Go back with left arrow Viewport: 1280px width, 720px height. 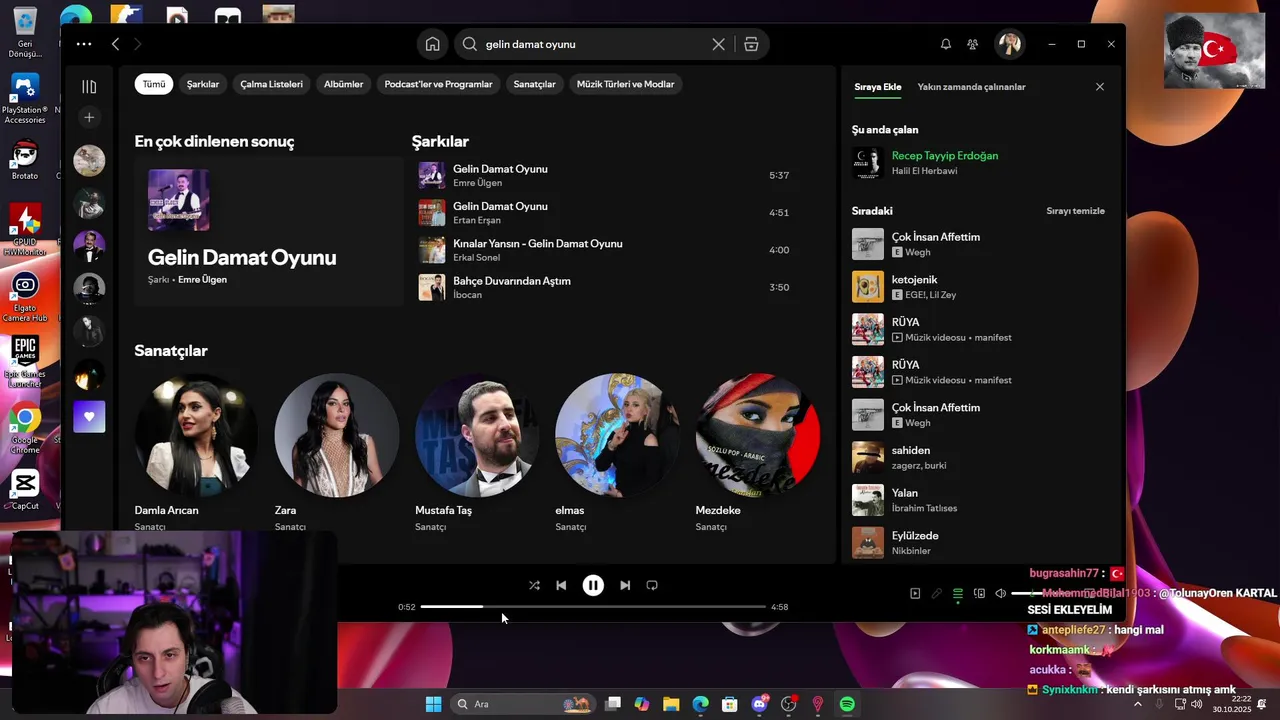115,44
